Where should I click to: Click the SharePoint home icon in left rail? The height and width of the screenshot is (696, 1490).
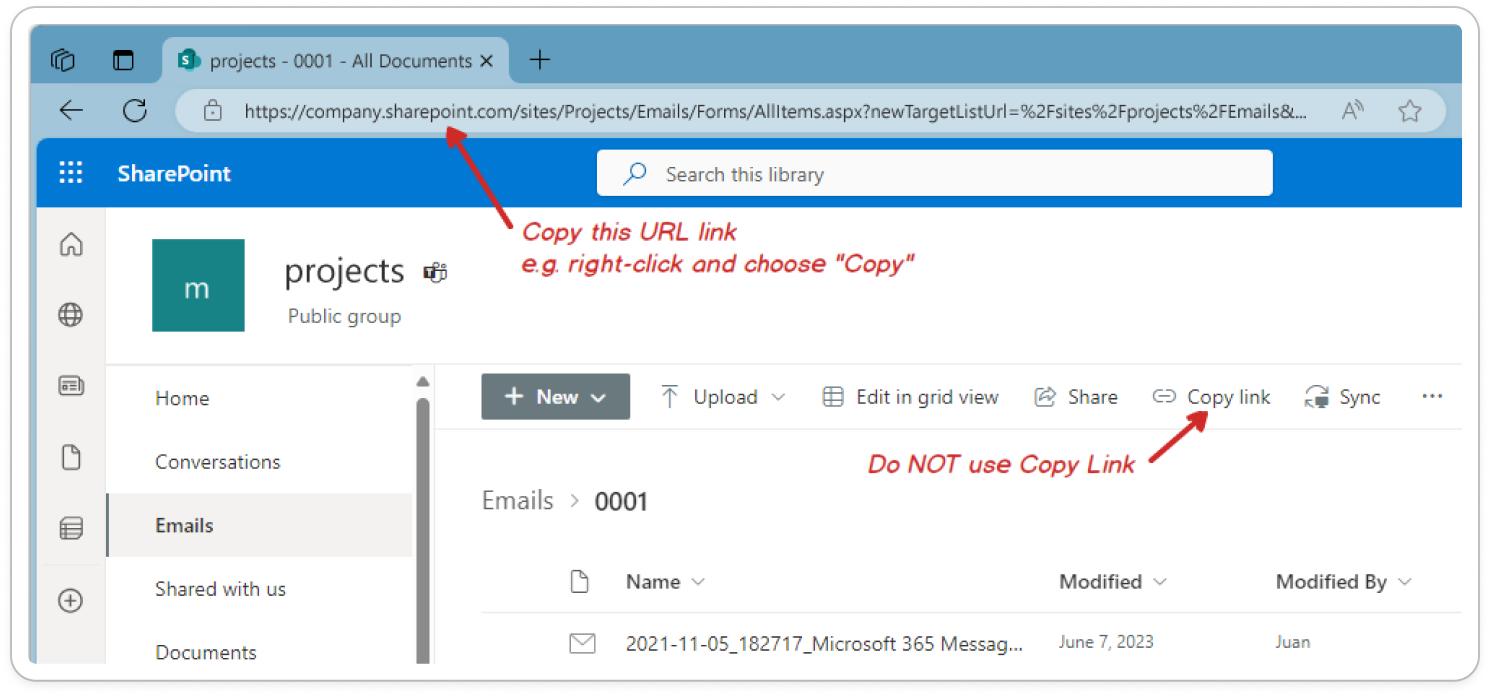(x=71, y=244)
